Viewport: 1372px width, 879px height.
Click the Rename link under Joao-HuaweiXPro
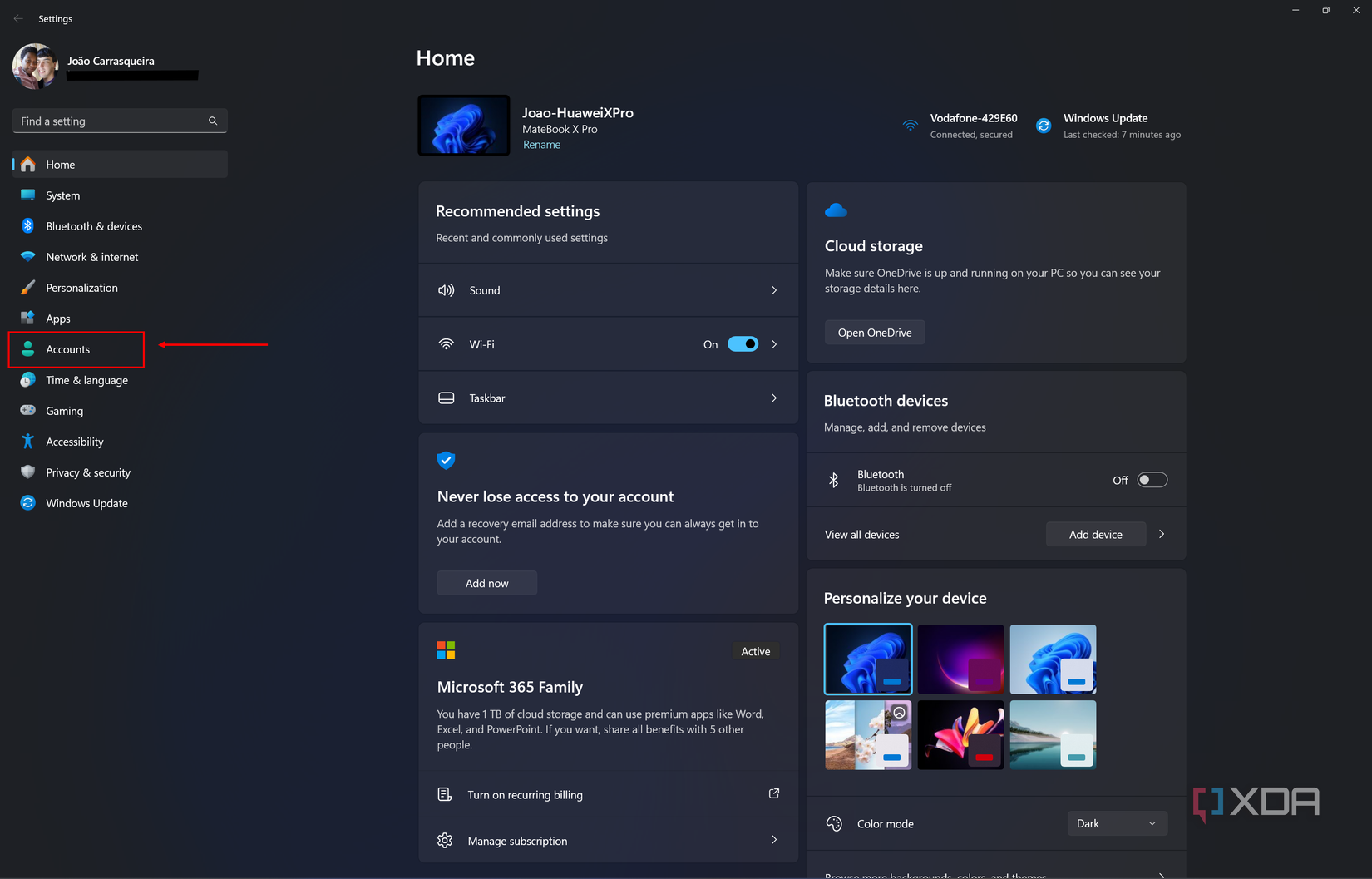click(541, 144)
